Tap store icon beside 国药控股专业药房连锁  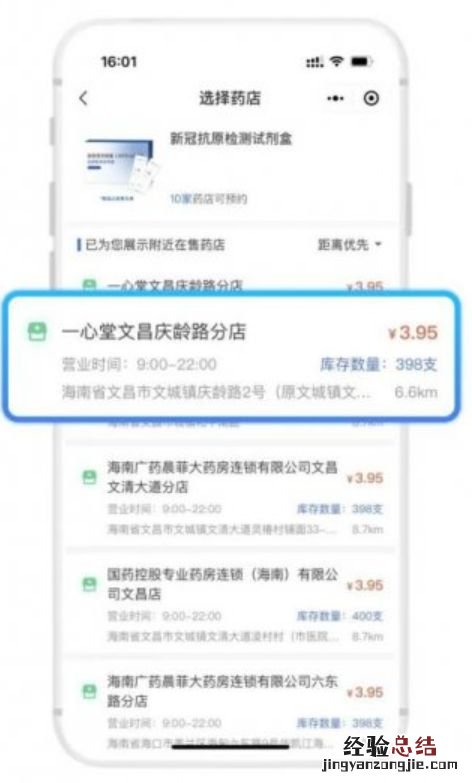pyautogui.click(x=89, y=584)
